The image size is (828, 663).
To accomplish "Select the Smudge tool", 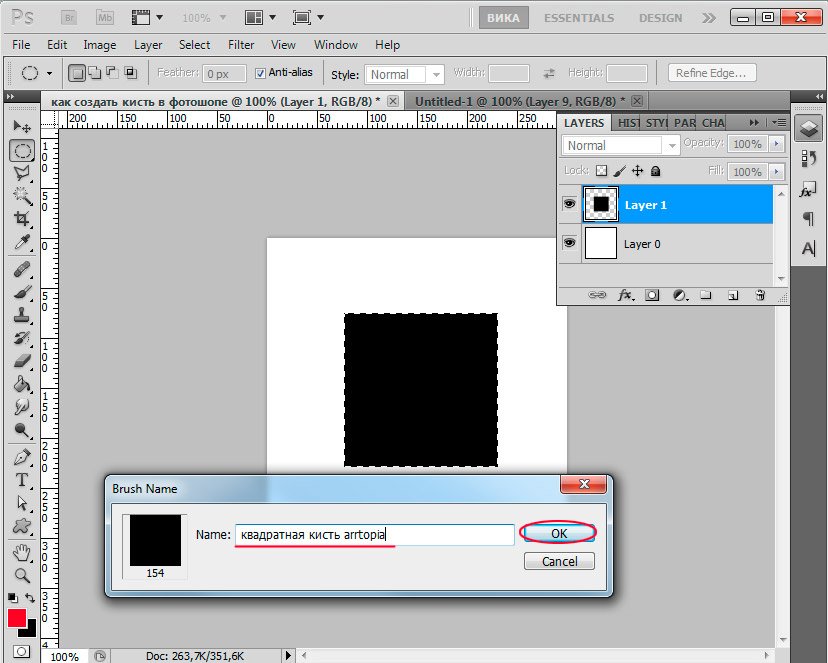I will coord(22,407).
